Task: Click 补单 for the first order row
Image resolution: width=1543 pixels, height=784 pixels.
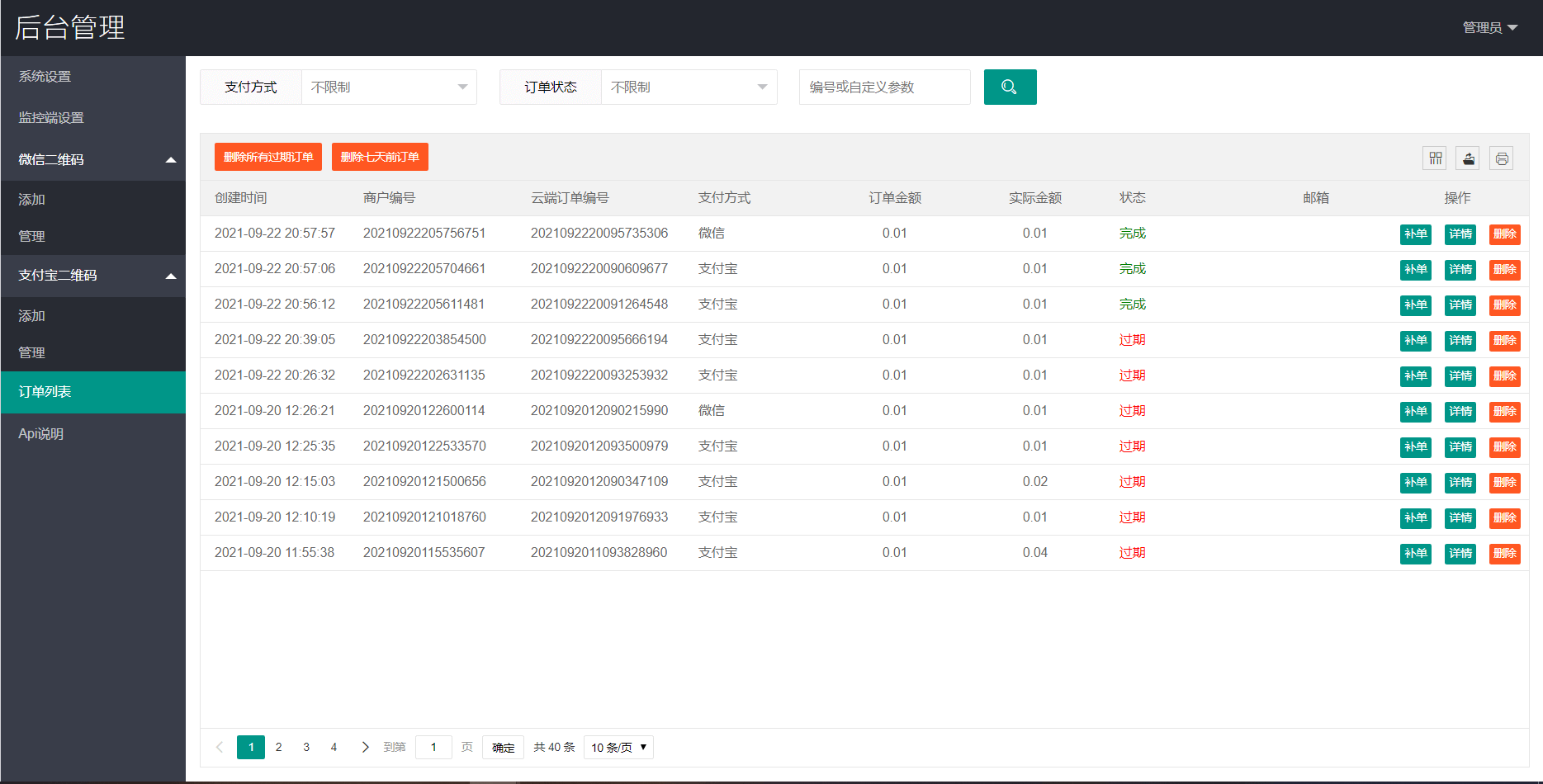Action: point(1415,234)
